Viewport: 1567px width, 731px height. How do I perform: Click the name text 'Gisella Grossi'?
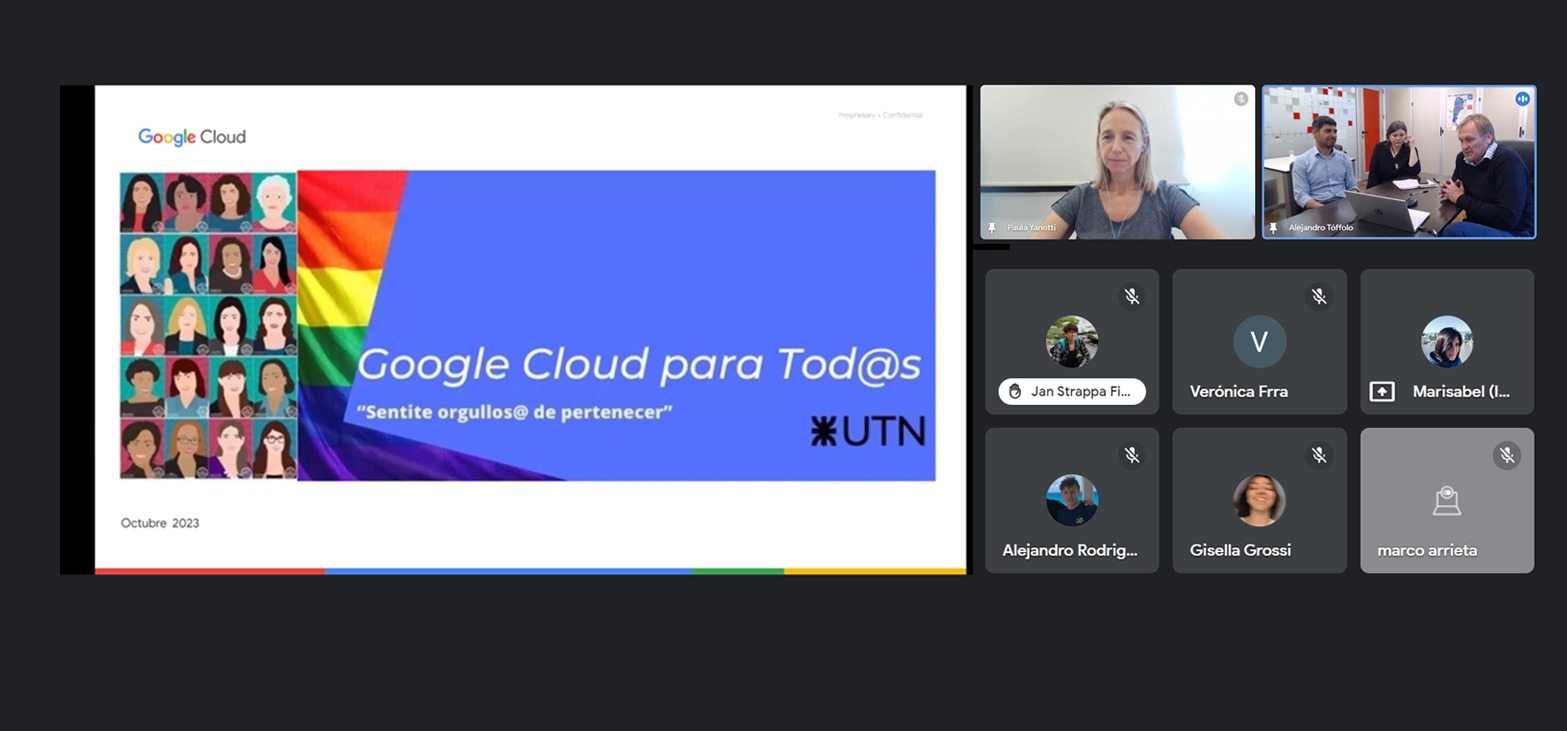click(x=1240, y=550)
